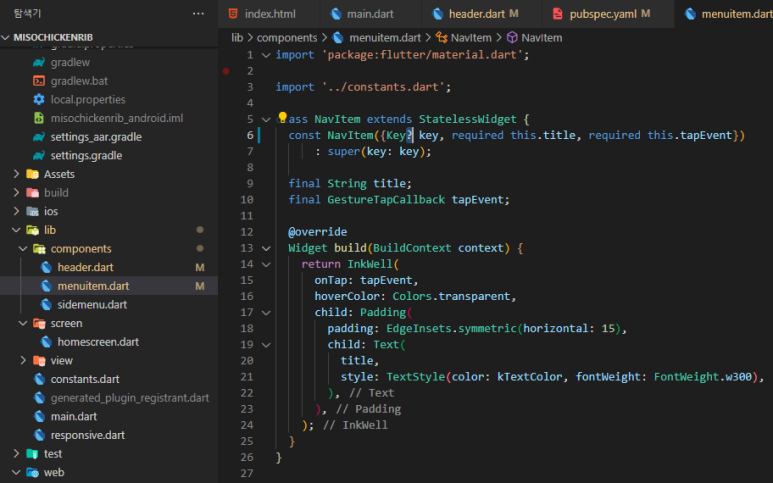Viewport: 773px width, 483px height.
Task: Click the web folder icon
Action: [33, 473]
